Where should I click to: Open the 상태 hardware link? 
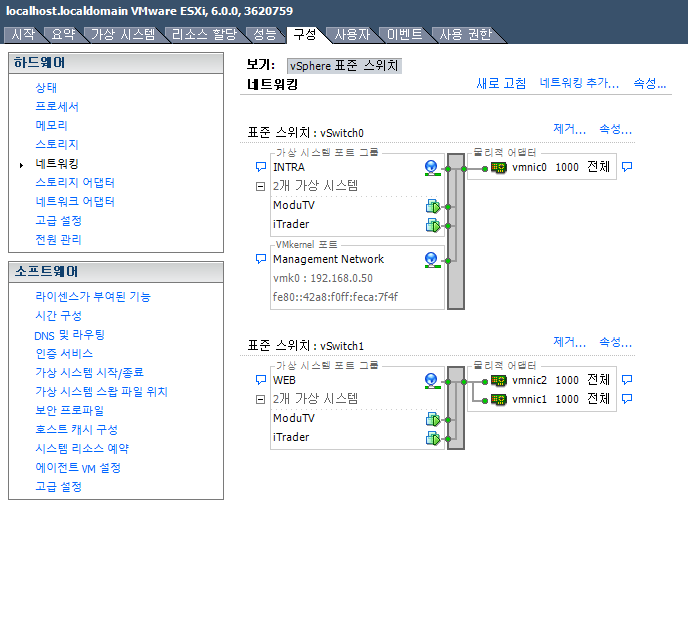click(46, 88)
